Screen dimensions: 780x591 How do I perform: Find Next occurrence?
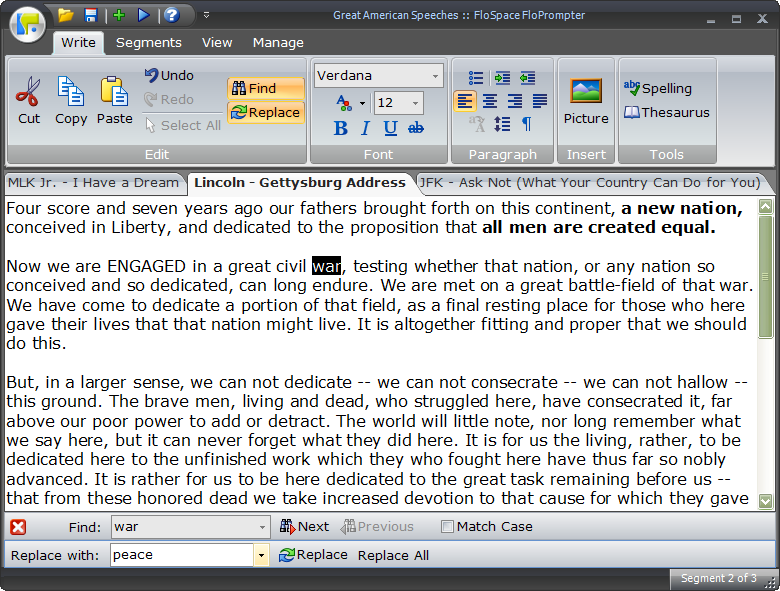(x=304, y=527)
